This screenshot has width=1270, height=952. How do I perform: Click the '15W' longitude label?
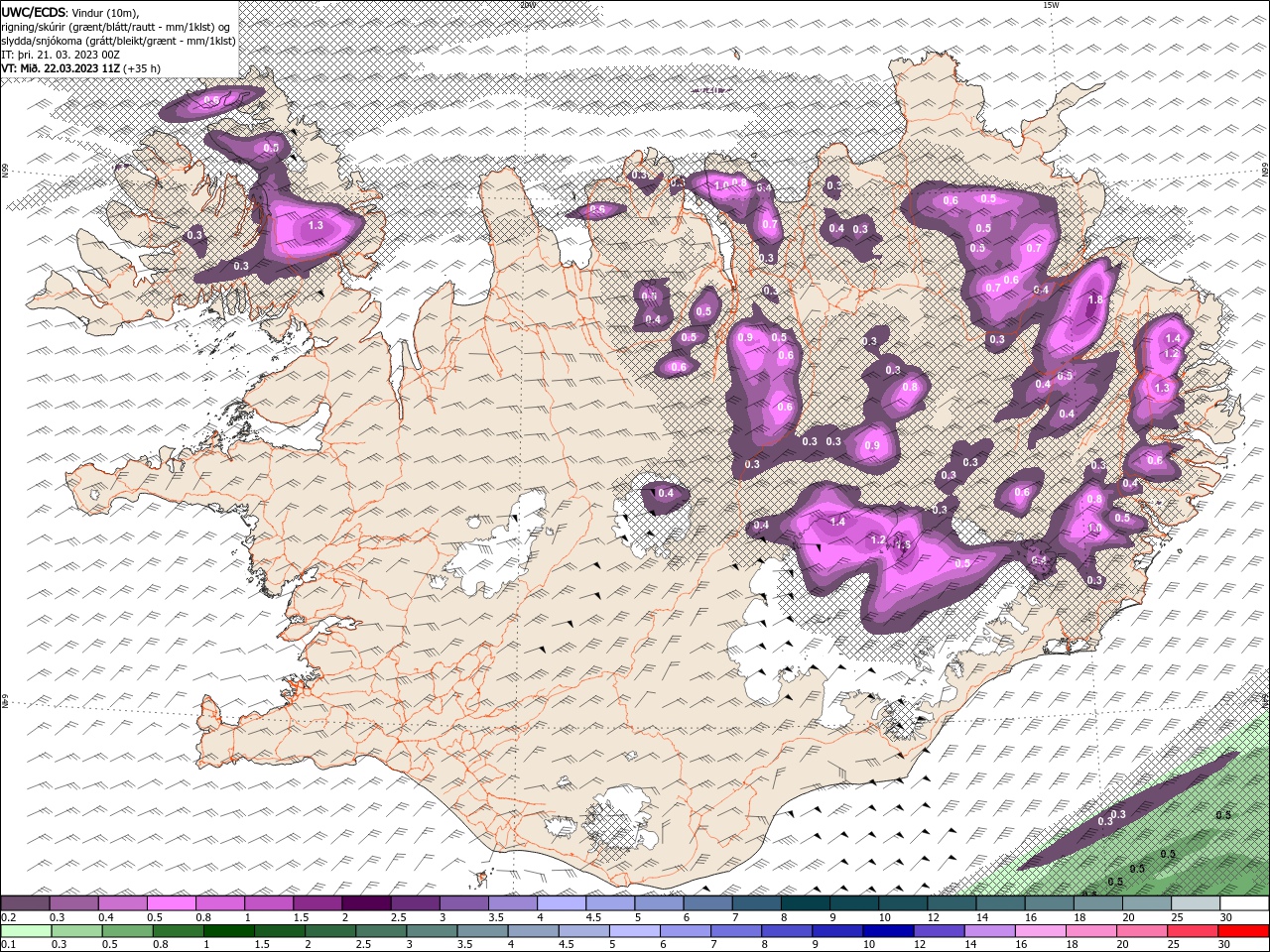1051,5
